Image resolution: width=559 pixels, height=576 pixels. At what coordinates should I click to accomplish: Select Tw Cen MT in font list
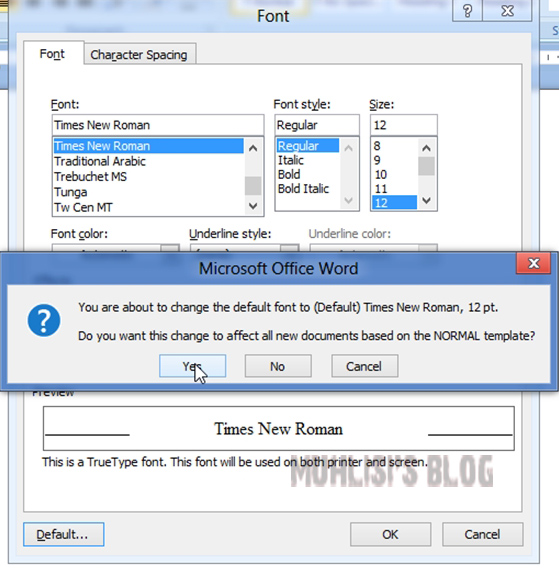pos(148,208)
